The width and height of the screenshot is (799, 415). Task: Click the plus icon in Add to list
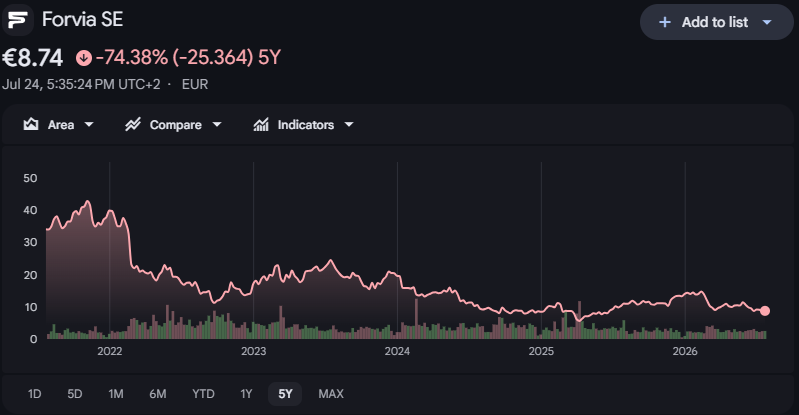click(x=664, y=22)
